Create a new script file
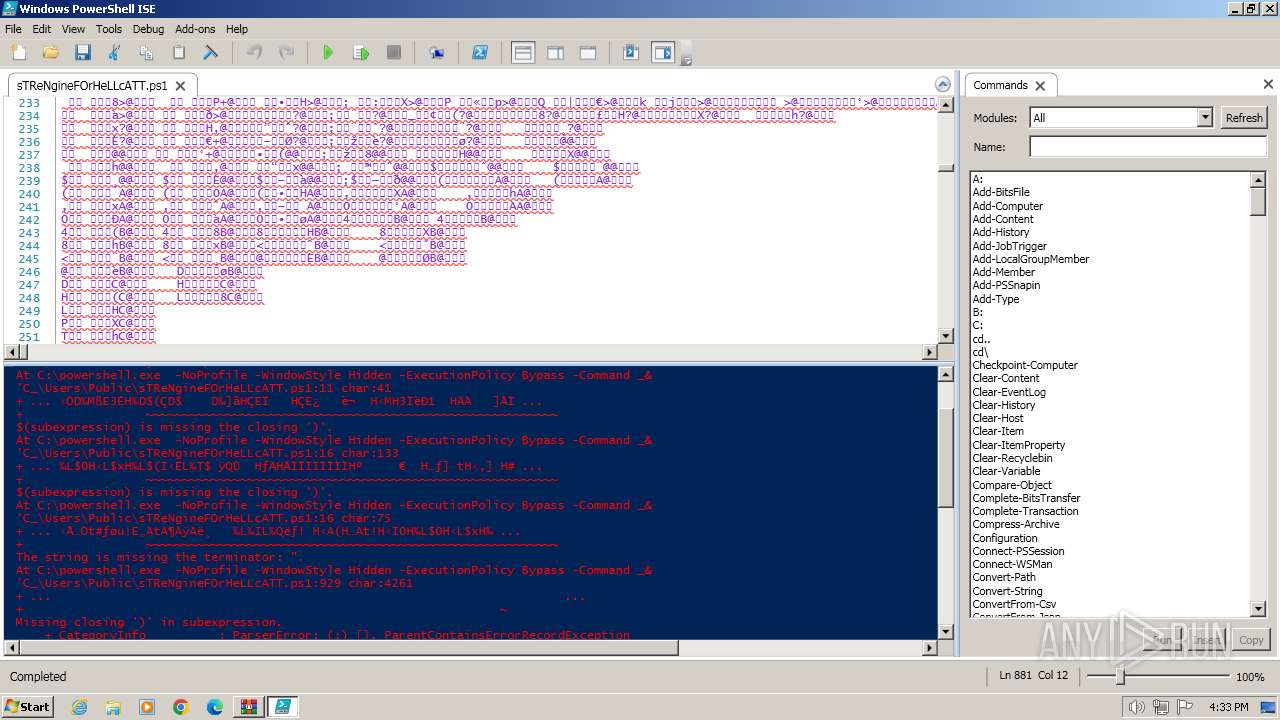 (18, 52)
